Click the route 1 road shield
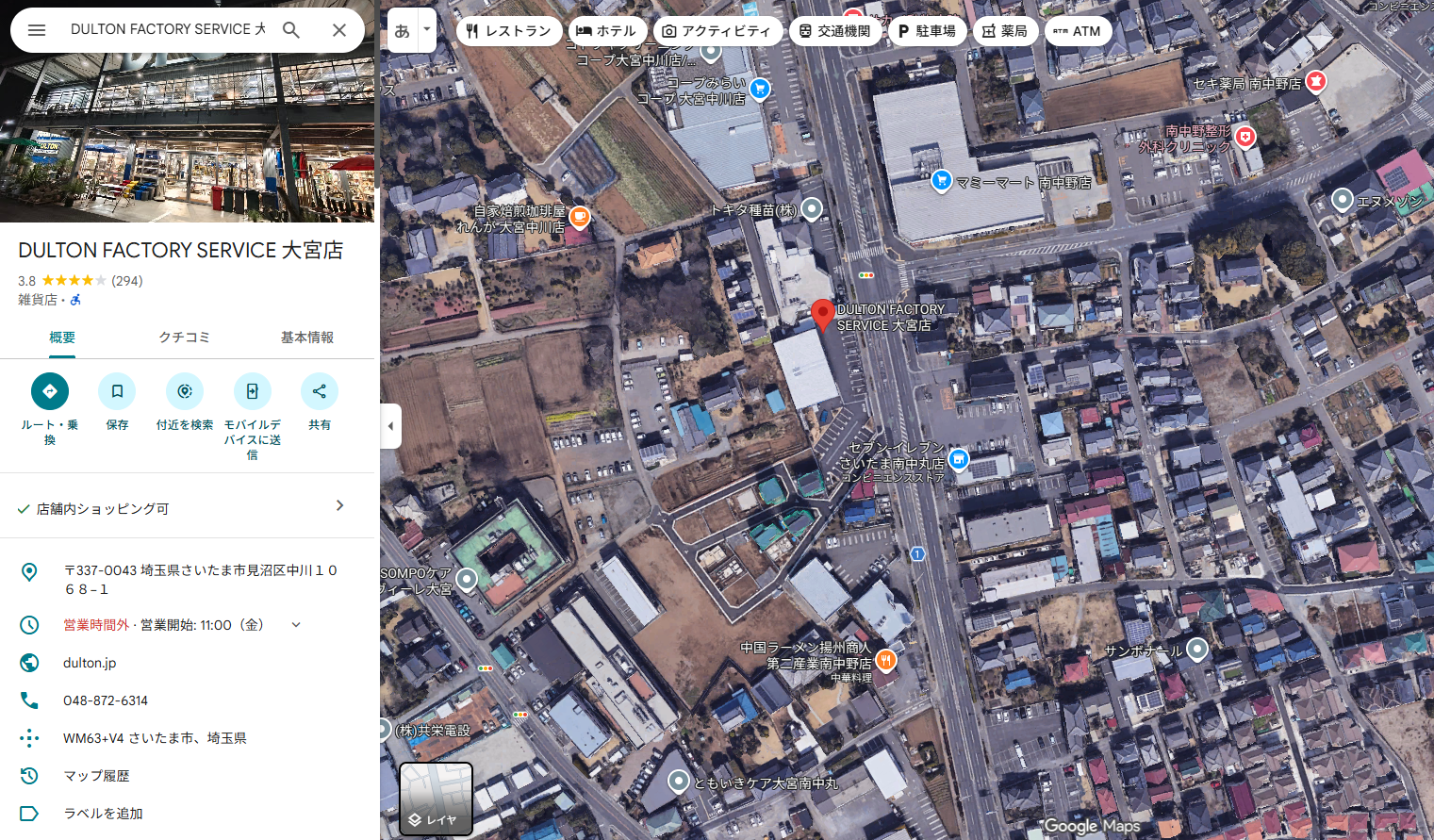Image resolution: width=1434 pixels, height=840 pixels. [917, 554]
